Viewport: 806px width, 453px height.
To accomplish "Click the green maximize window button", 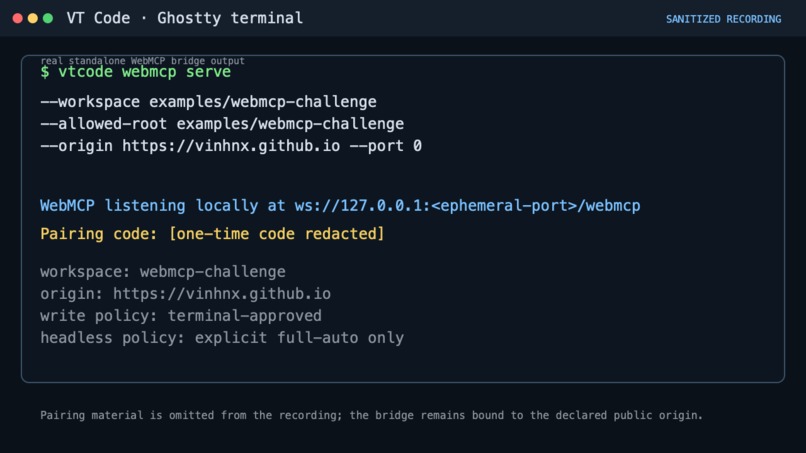I will (x=48, y=19).
